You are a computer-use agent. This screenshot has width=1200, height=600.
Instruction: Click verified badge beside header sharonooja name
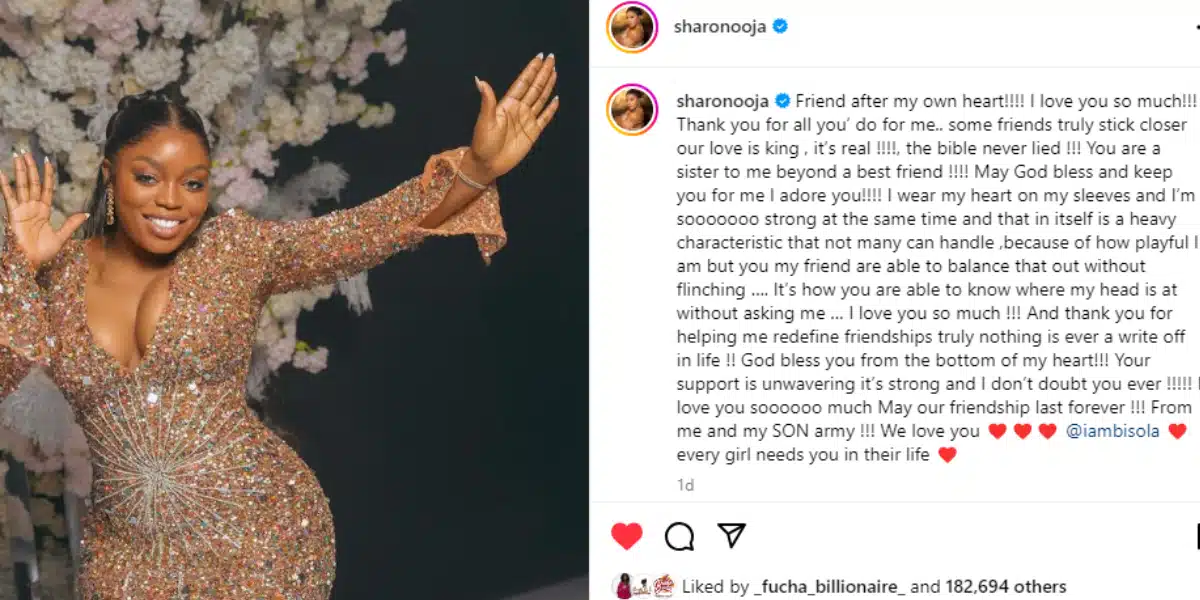point(780,27)
